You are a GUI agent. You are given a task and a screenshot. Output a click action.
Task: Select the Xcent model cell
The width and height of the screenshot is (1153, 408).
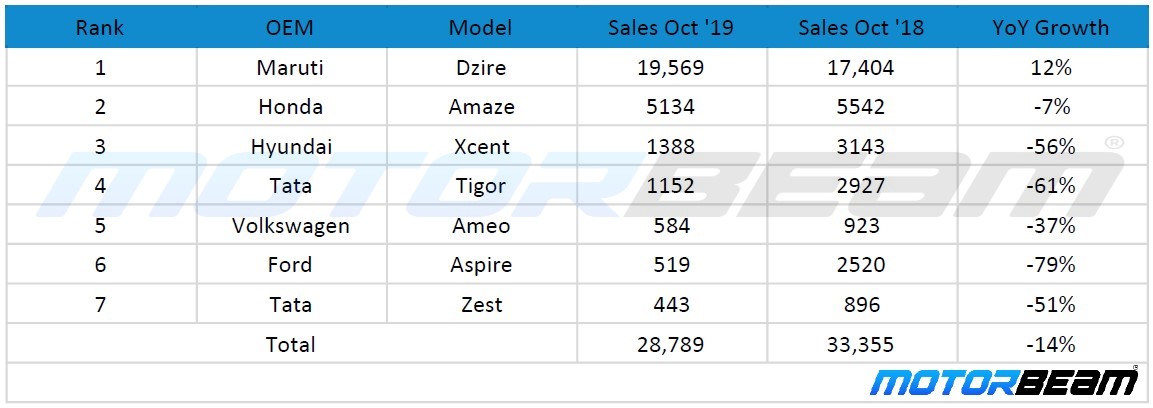point(480,147)
